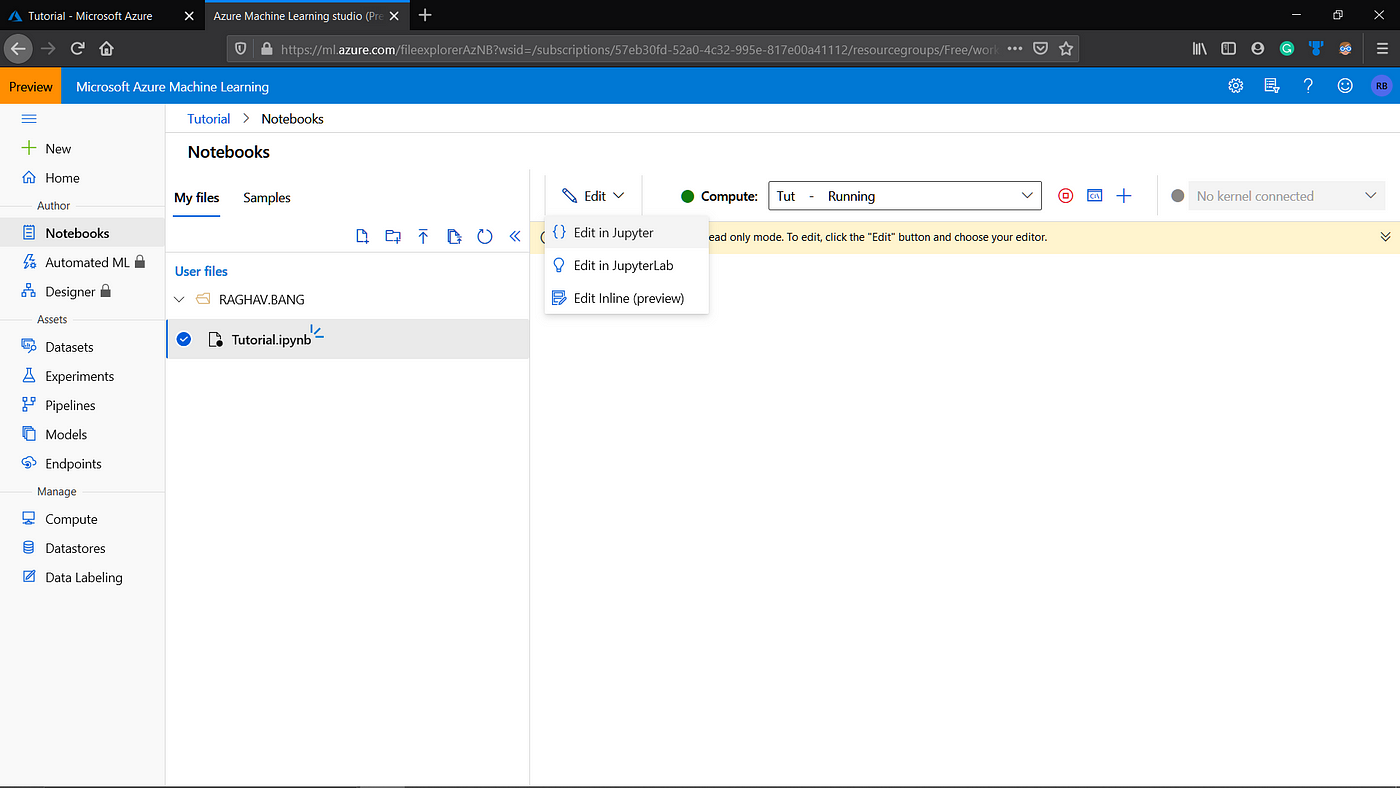Screen dimensions: 1400x788
Task: Close the Azure Machine Learning studio tab
Action: [x=392, y=16]
